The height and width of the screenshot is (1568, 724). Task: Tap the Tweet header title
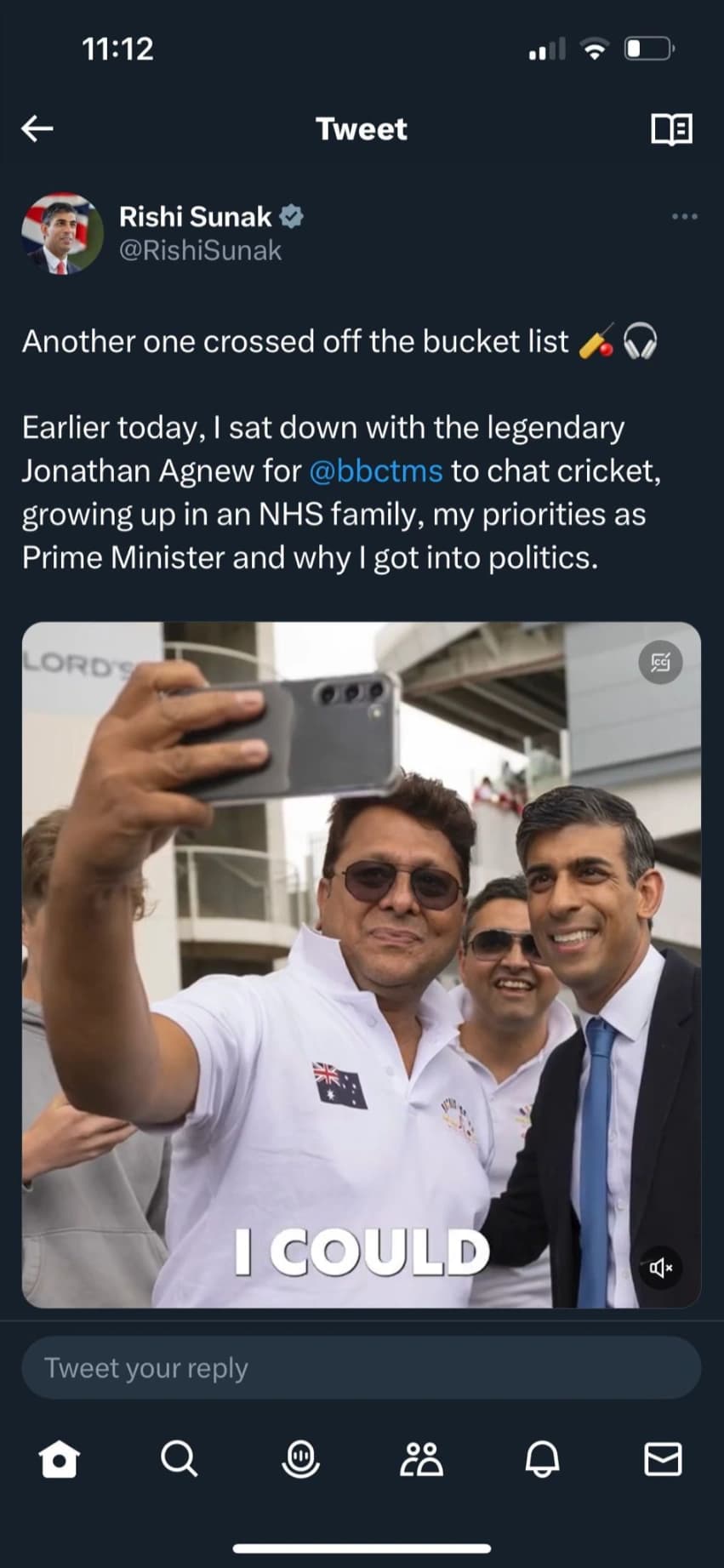pyautogui.click(x=362, y=129)
